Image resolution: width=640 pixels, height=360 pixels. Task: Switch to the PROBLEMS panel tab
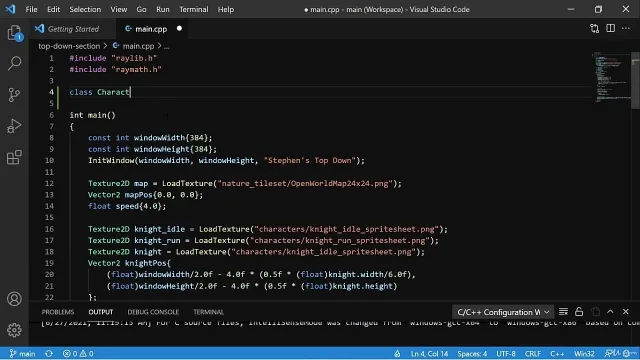58,312
